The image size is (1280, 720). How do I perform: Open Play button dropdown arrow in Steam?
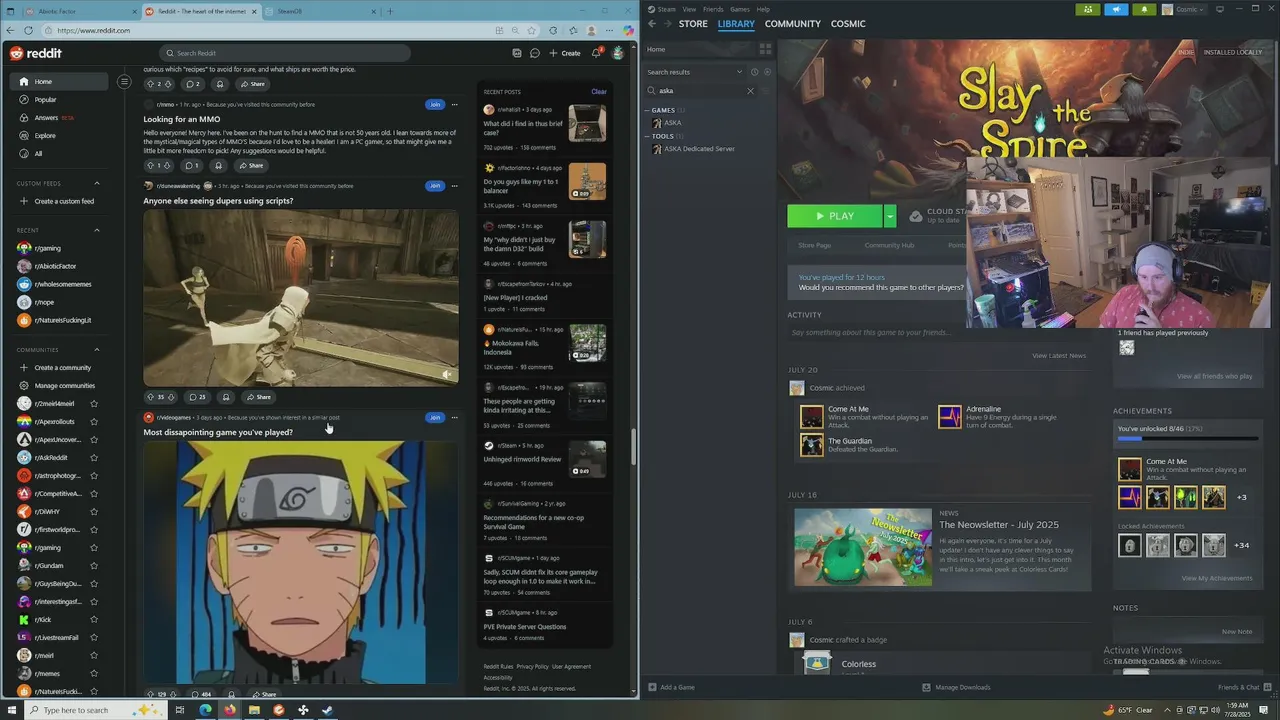click(889, 216)
